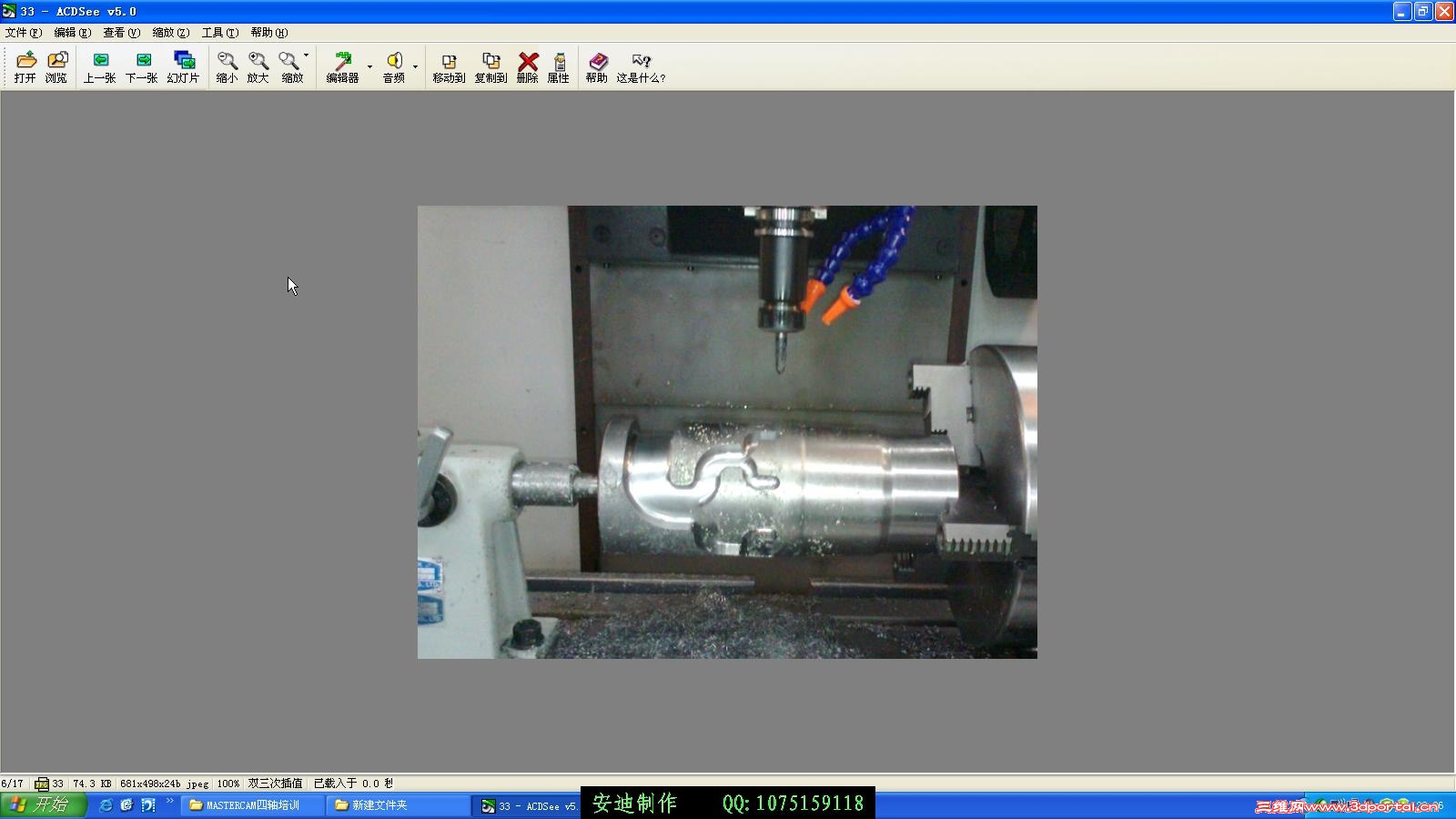Click the 双三次插值 status entry
1456x819 pixels.
tap(275, 784)
